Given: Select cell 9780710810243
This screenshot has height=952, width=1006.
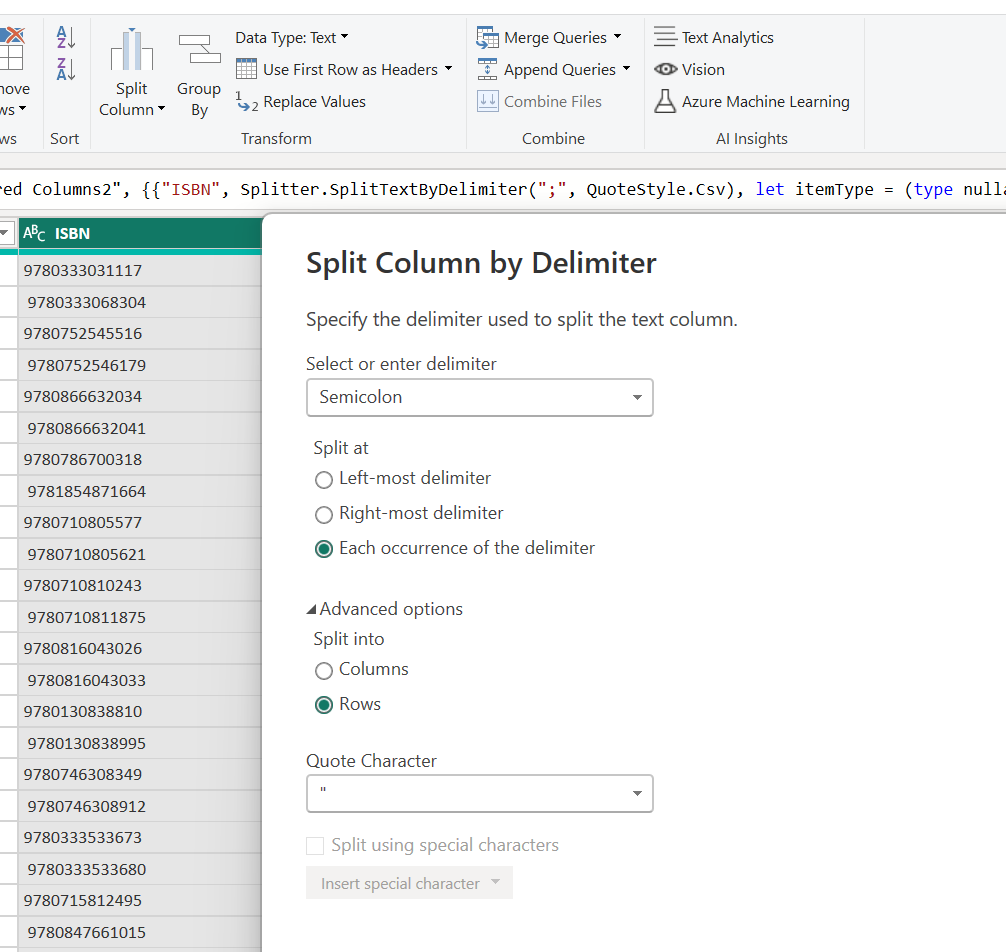Looking at the screenshot, I should 140,585.
